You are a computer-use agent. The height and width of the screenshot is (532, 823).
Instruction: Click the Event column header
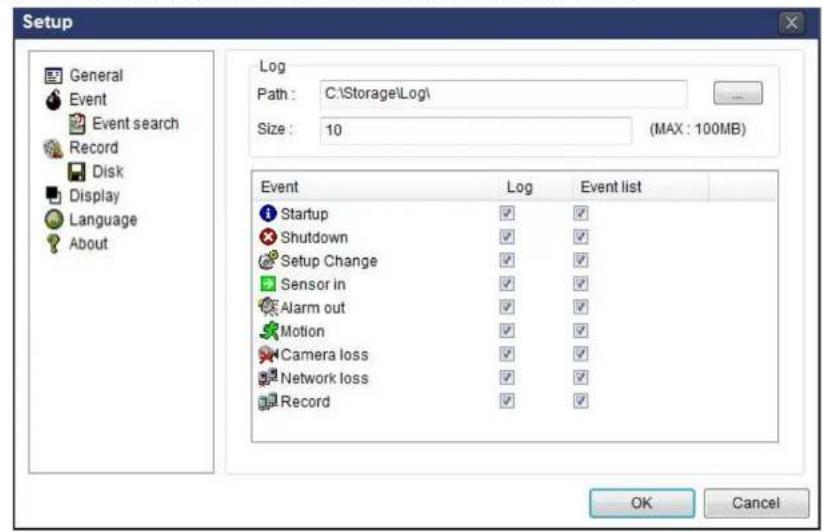[x=375, y=187]
